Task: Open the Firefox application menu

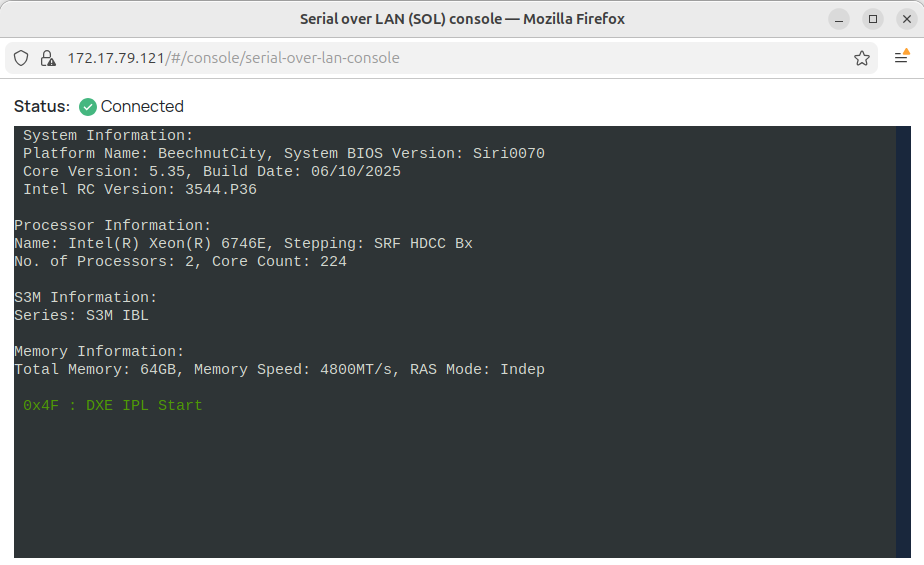Action: [x=901, y=58]
